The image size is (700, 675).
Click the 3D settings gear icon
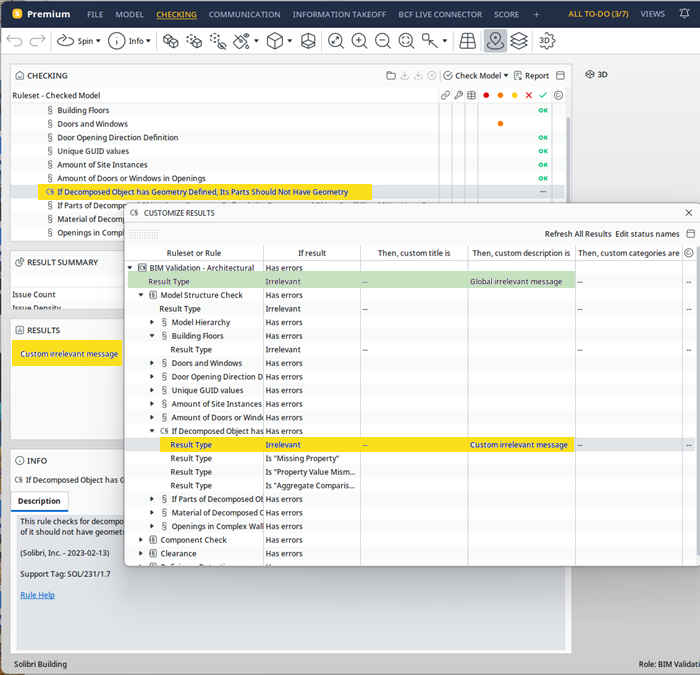(x=547, y=41)
